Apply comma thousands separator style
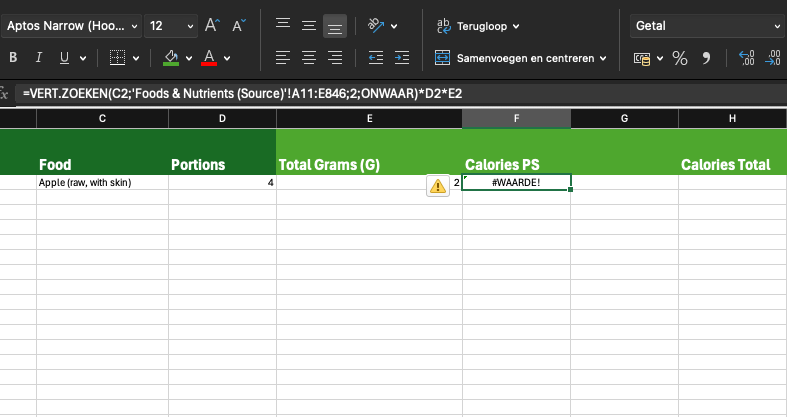787x417 pixels. (706, 58)
